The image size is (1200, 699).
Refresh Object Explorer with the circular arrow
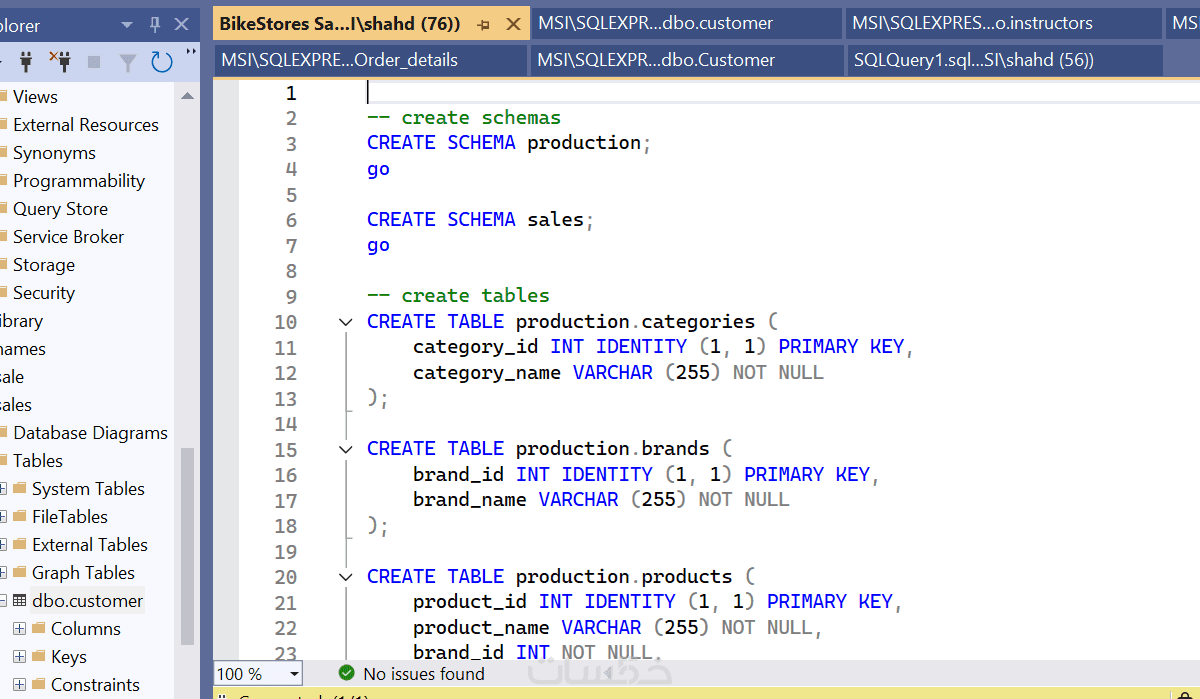click(162, 62)
